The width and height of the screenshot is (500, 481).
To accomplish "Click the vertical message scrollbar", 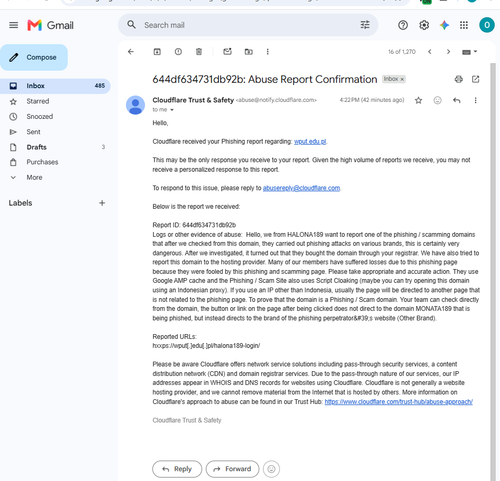I will click(x=493, y=272).
